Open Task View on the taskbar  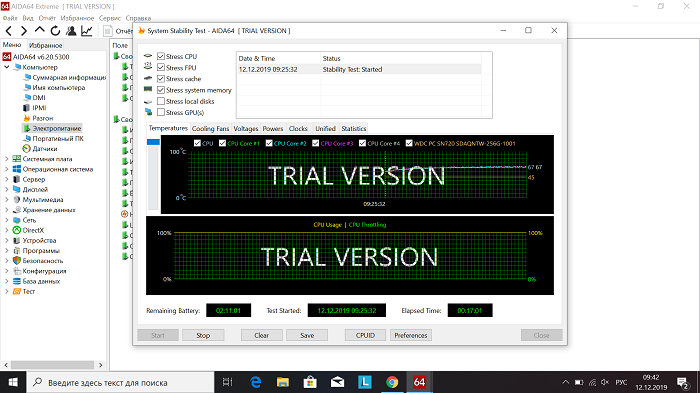pos(228,382)
